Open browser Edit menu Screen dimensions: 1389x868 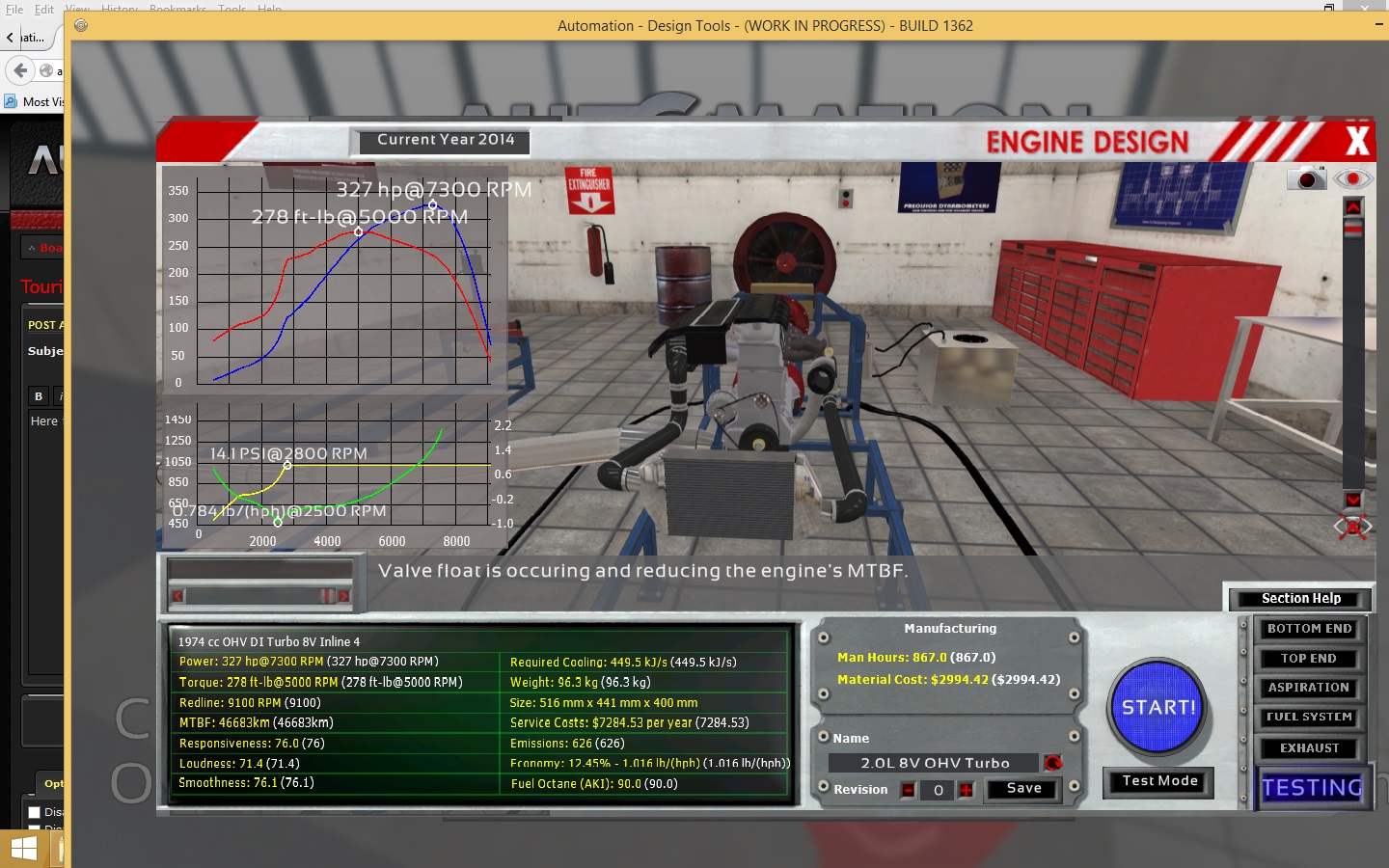click(44, 9)
